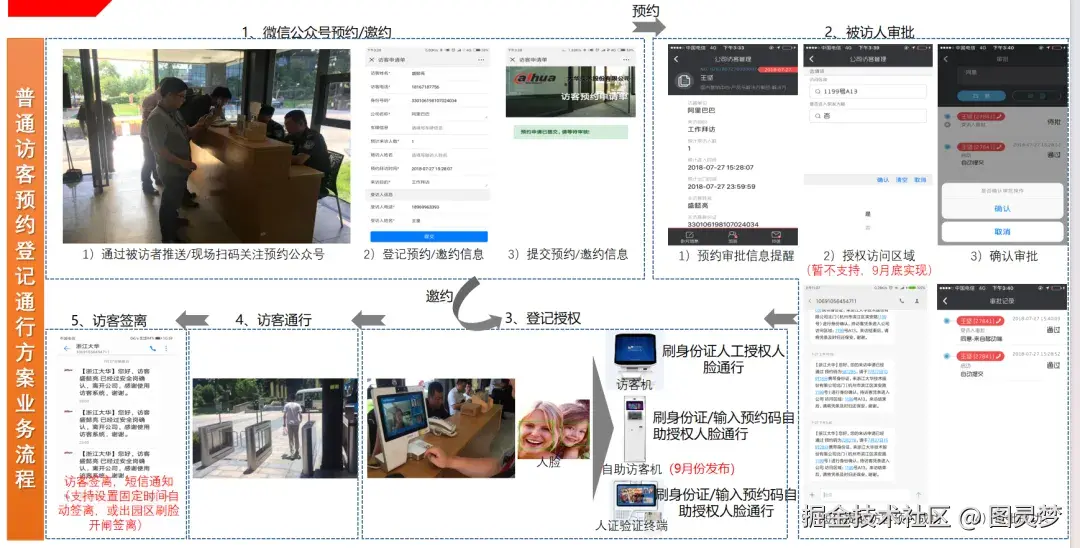The height and width of the screenshot is (548, 1080).
Task: Click the search field containing 否
Action: (868, 116)
